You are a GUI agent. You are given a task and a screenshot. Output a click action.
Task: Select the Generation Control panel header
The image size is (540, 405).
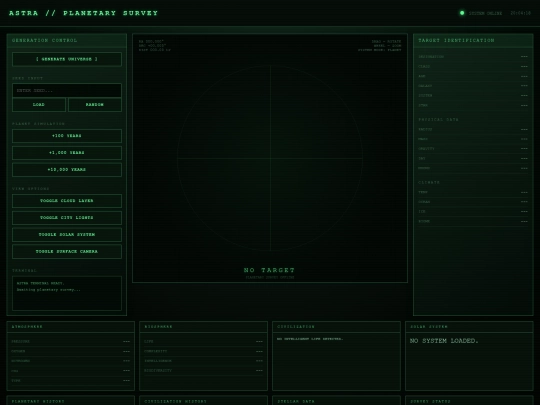[x=67, y=40]
